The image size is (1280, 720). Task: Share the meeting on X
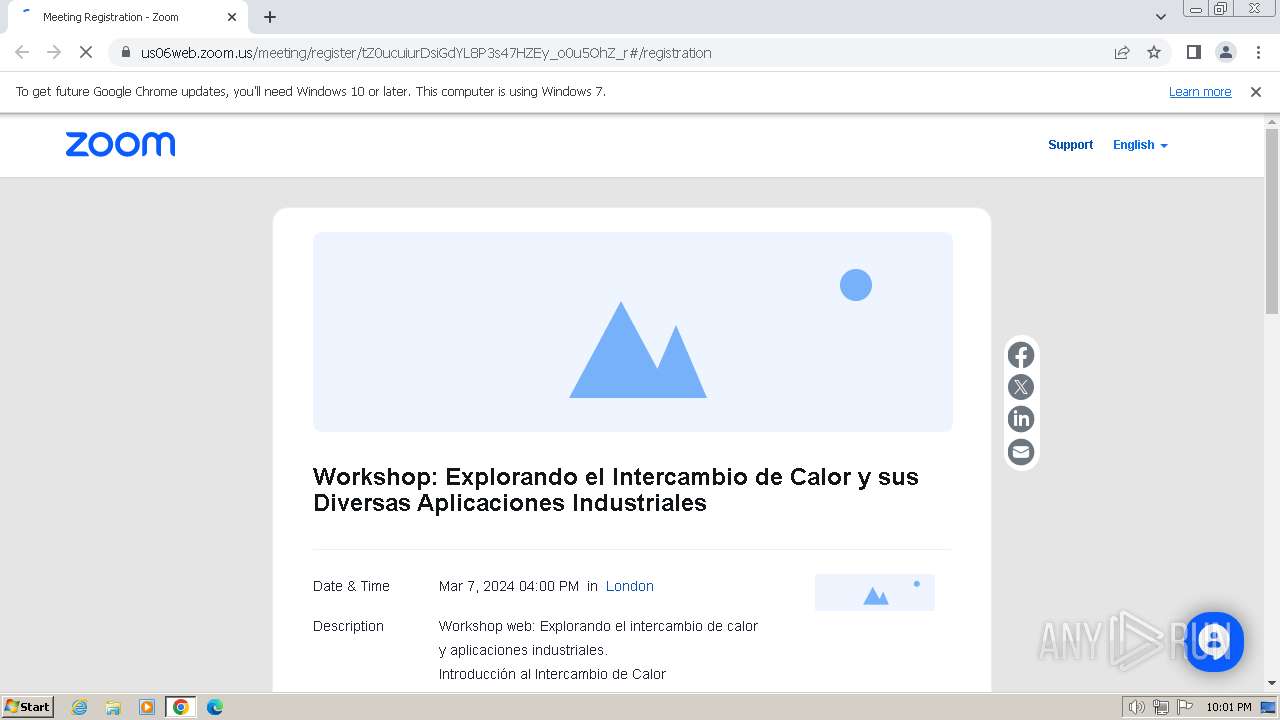click(1021, 387)
